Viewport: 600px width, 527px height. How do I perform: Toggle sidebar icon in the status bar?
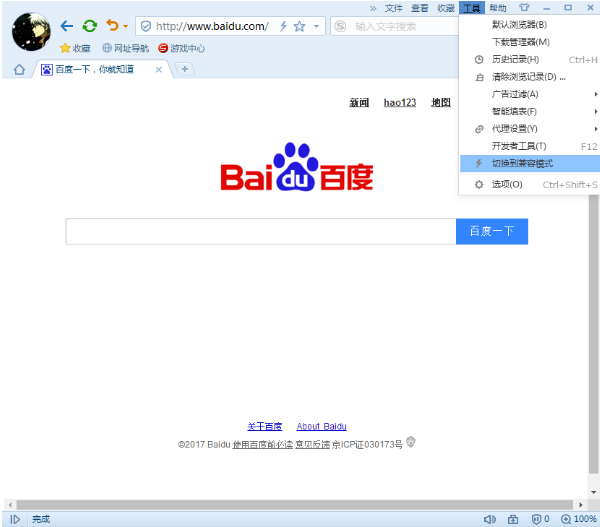click(x=15, y=519)
